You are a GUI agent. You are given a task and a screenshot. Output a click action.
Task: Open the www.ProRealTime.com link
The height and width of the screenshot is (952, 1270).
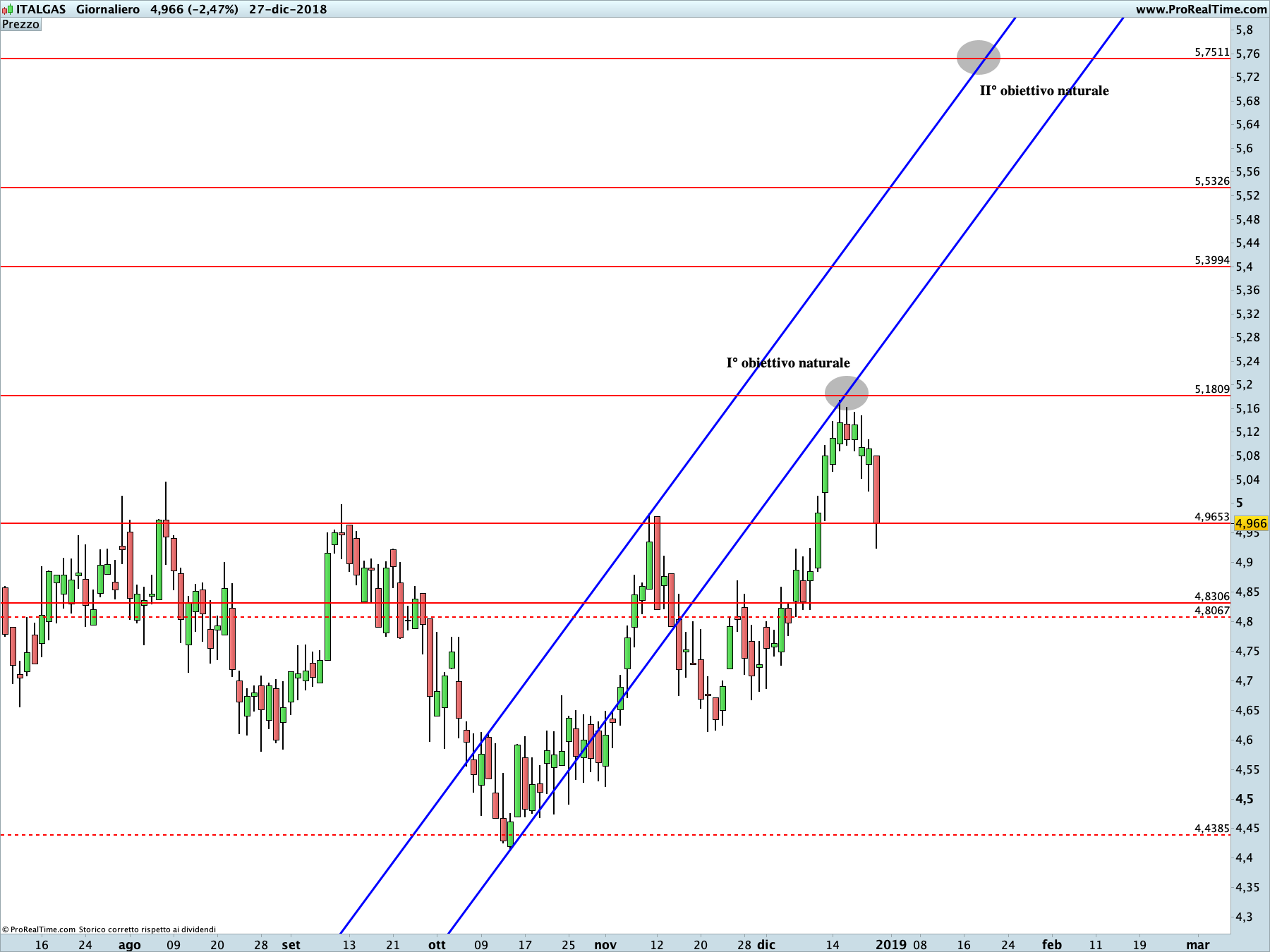pyautogui.click(x=1201, y=9)
